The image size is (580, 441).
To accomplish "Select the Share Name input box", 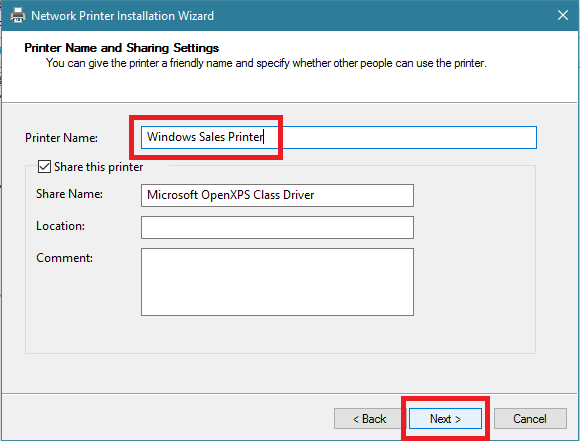I will click(x=277, y=195).
